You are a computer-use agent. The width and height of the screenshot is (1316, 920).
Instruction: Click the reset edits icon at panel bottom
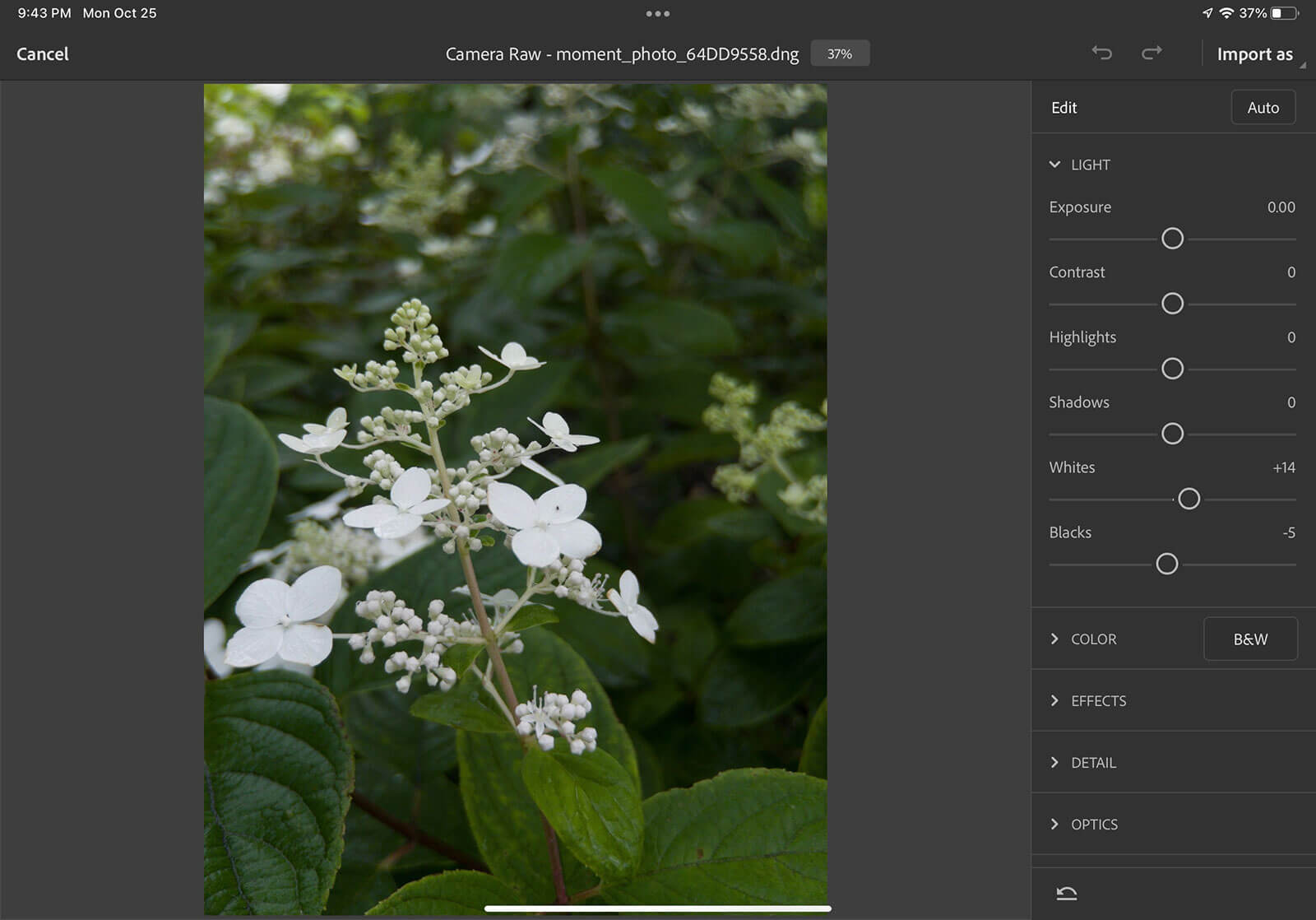1067,894
